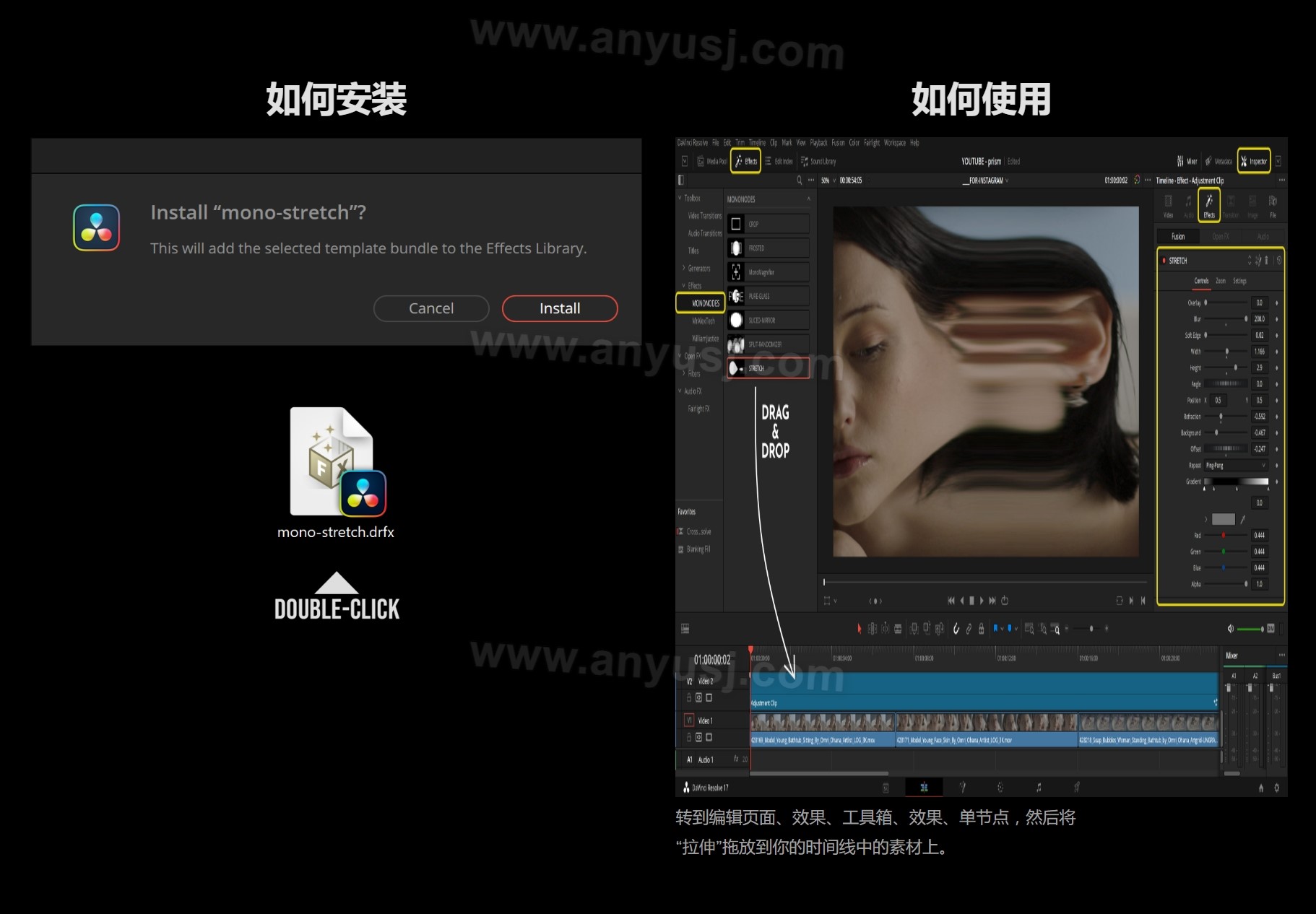Open the Help menu
This screenshot has width=1316, height=914.
(x=914, y=143)
